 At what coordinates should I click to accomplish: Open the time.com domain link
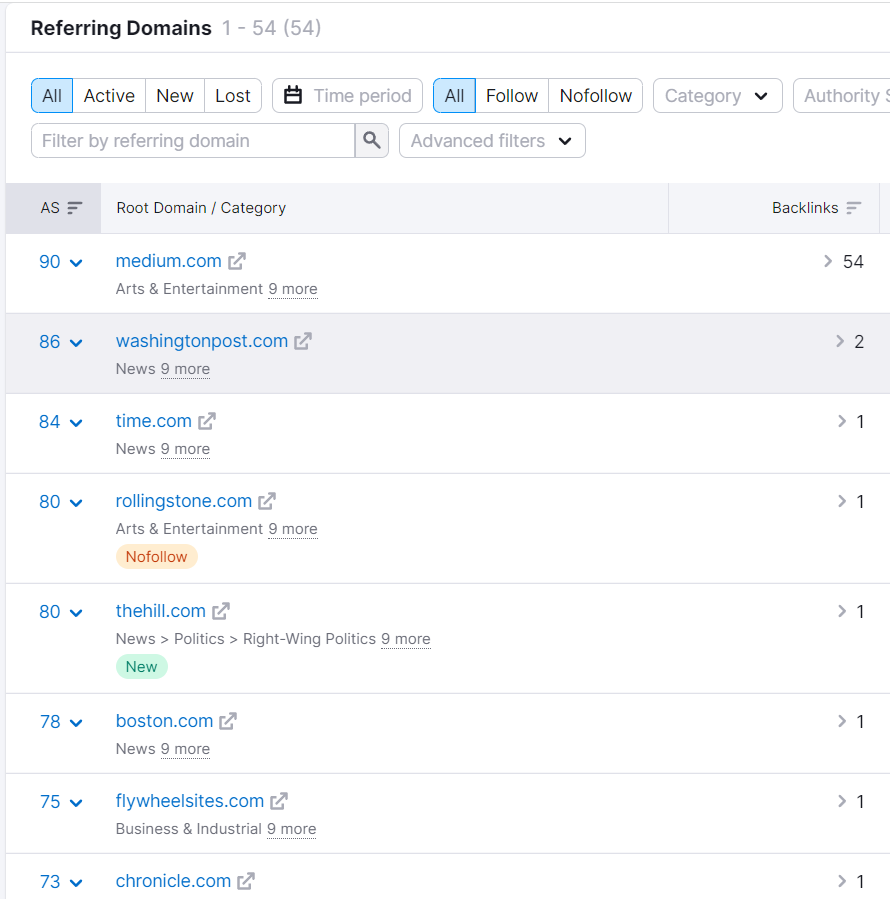coord(154,421)
